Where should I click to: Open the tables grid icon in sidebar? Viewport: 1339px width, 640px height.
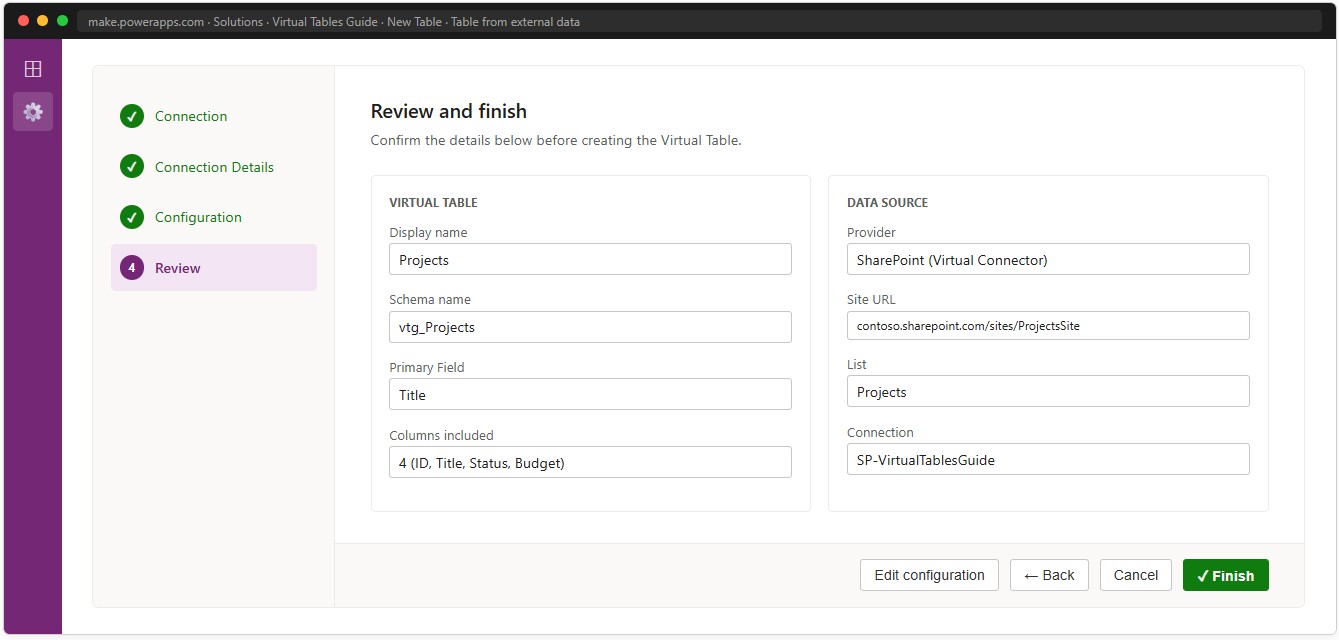[33, 69]
